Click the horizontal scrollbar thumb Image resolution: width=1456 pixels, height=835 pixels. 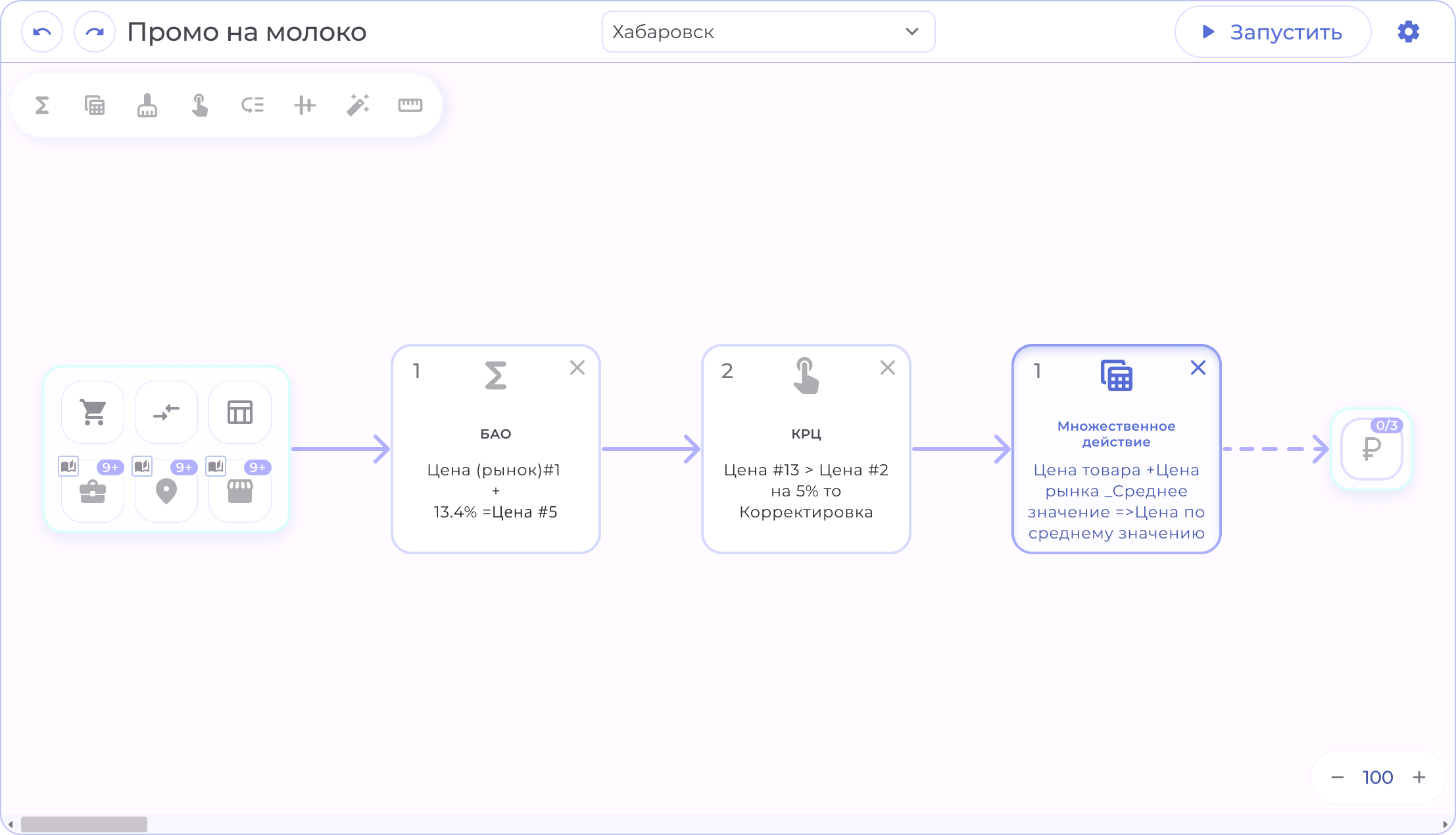tap(84, 824)
